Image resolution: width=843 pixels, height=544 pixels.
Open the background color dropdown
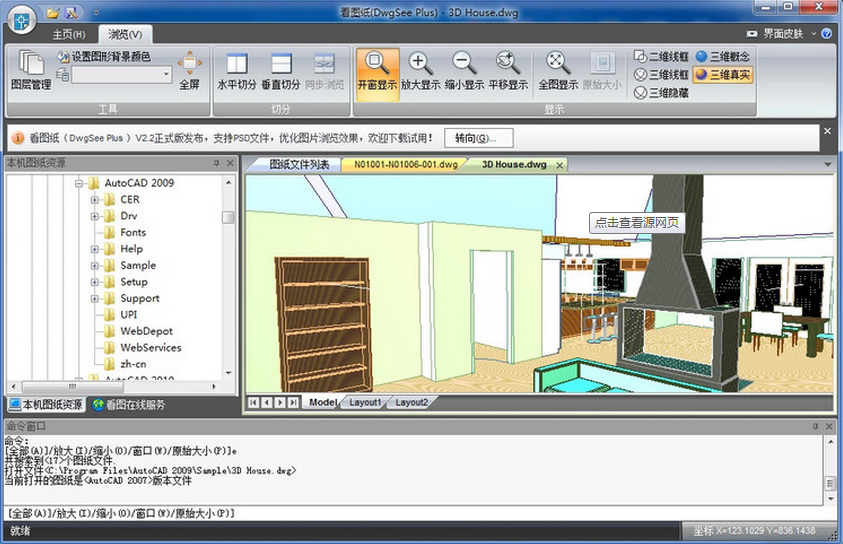pos(166,75)
